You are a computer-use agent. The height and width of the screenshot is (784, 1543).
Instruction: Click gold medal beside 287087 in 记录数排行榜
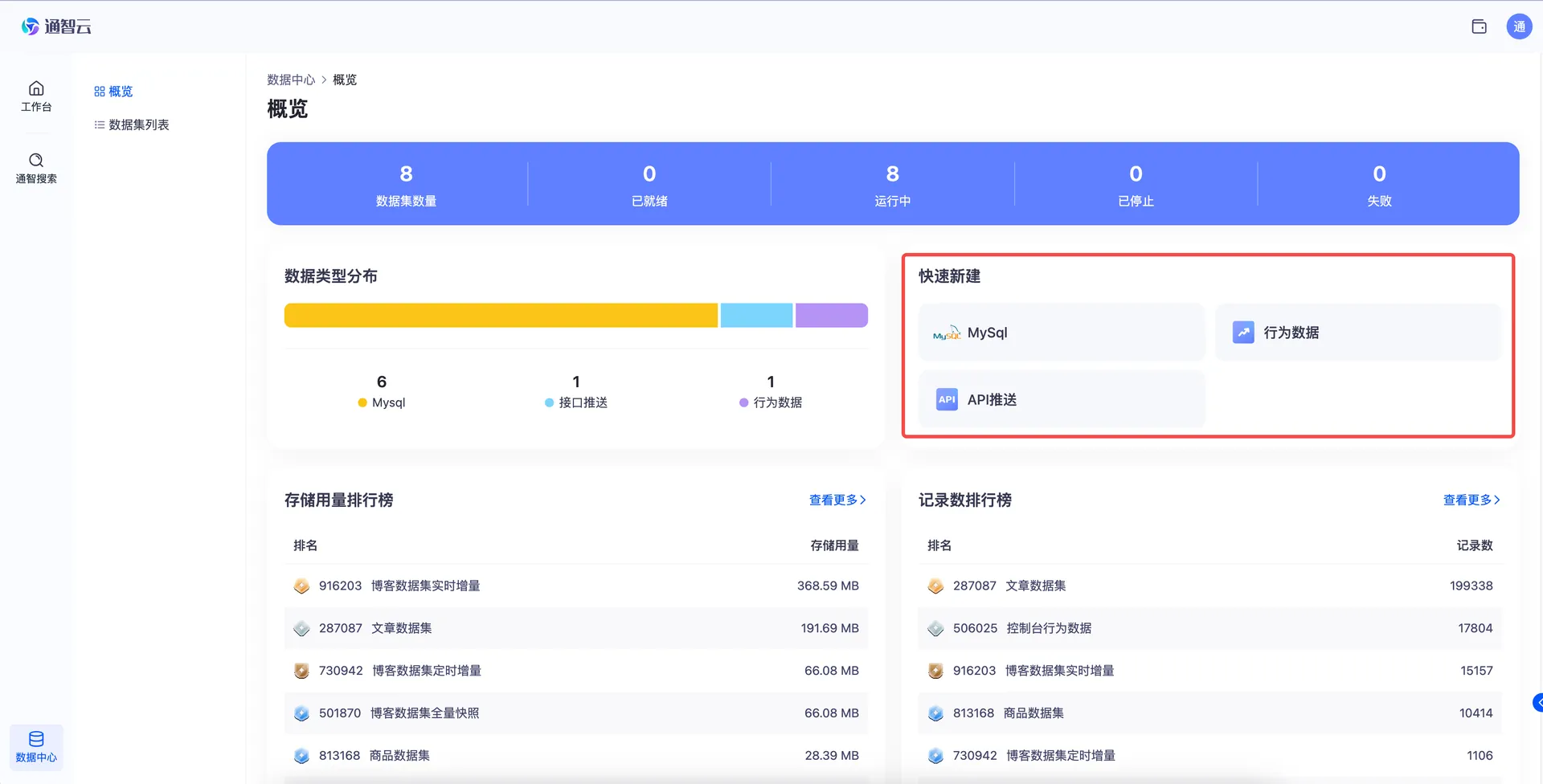pyautogui.click(x=935, y=586)
